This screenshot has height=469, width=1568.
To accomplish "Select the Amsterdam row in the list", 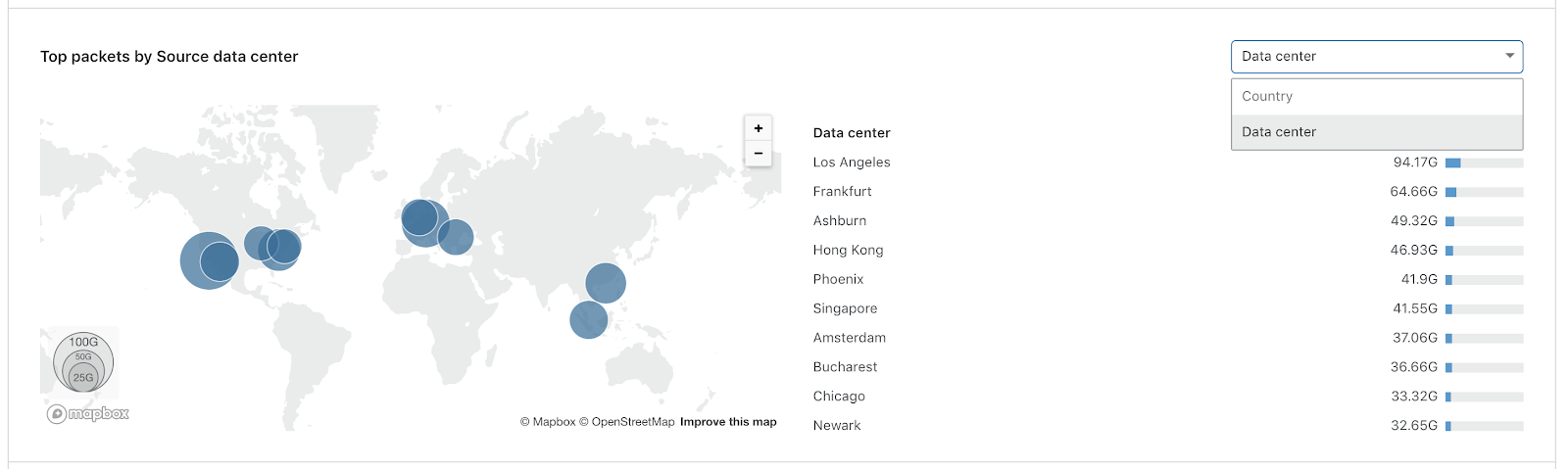I will click(x=1168, y=338).
